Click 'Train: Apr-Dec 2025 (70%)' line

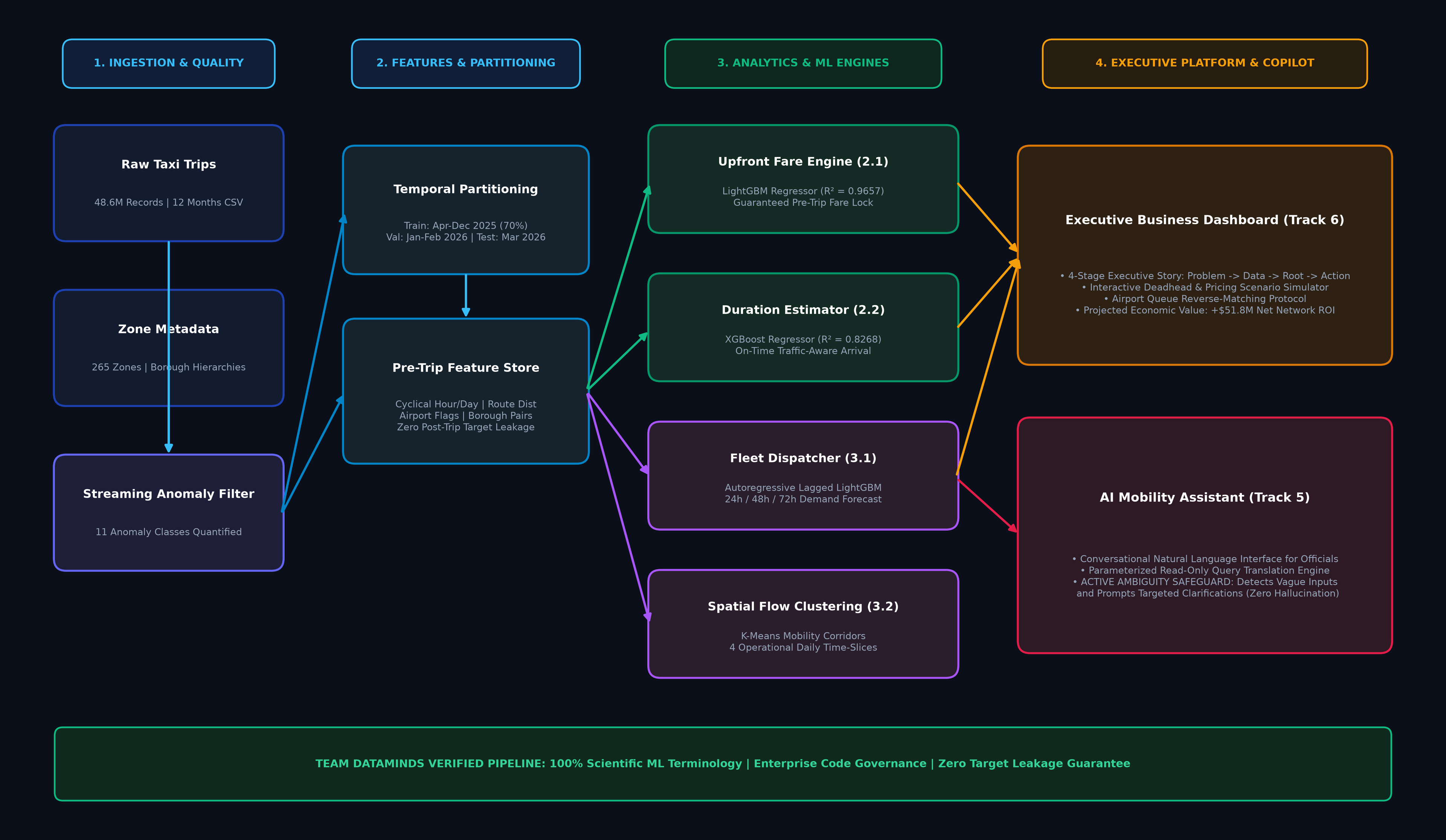[465, 226]
